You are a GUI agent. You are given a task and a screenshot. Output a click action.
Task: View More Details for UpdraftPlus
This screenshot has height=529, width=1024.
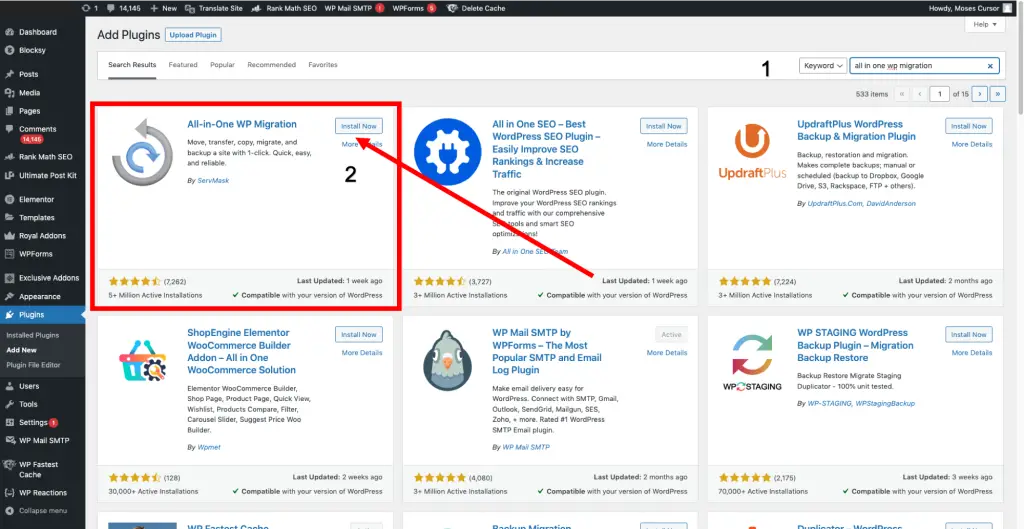coord(972,144)
